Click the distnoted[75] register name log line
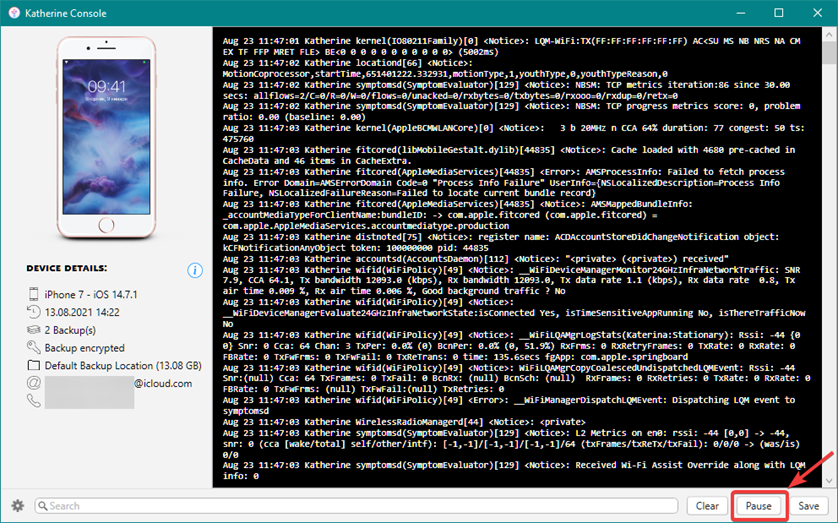The height and width of the screenshot is (523, 838). (501, 243)
